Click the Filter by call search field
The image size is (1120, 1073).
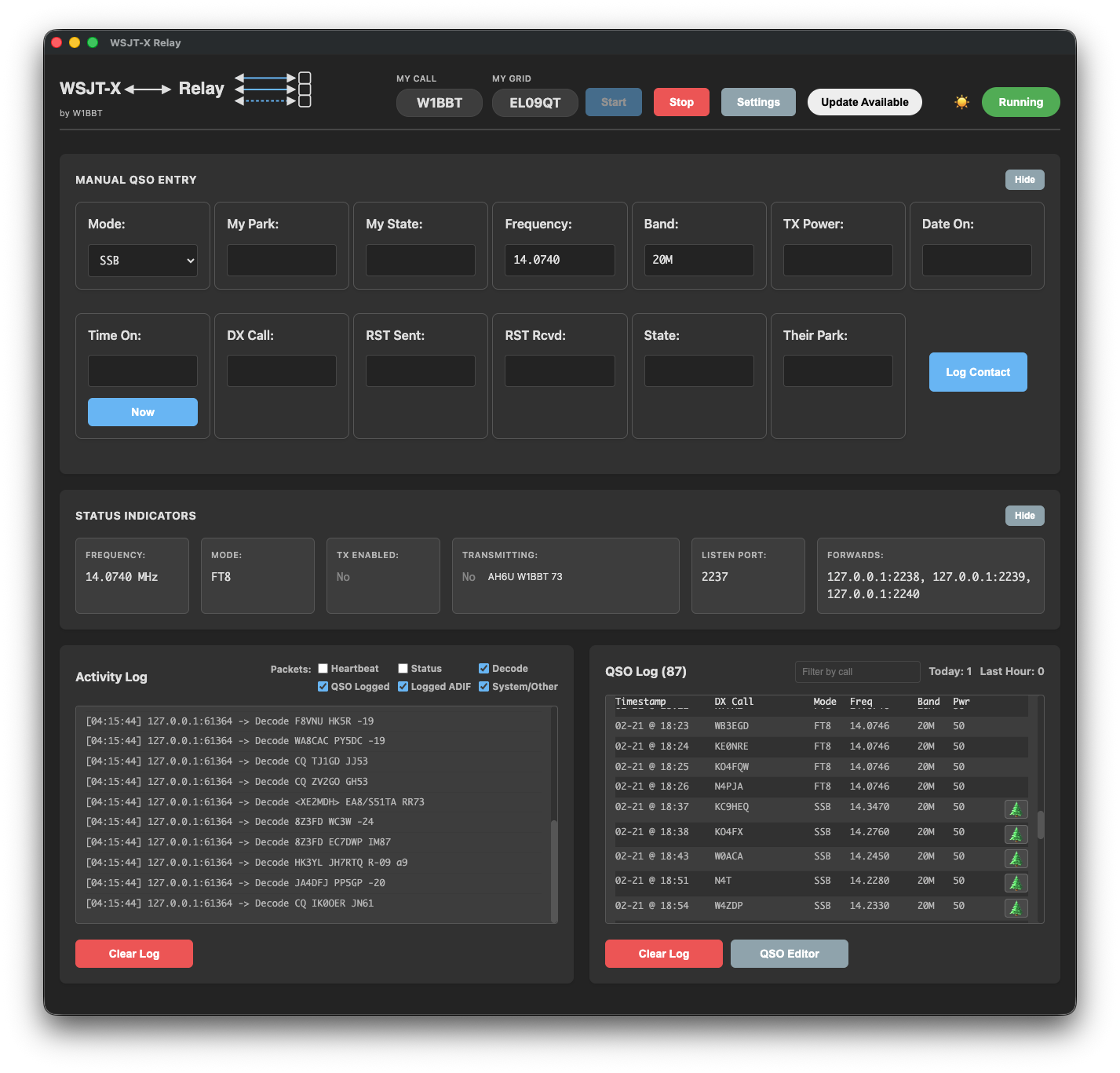click(857, 671)
